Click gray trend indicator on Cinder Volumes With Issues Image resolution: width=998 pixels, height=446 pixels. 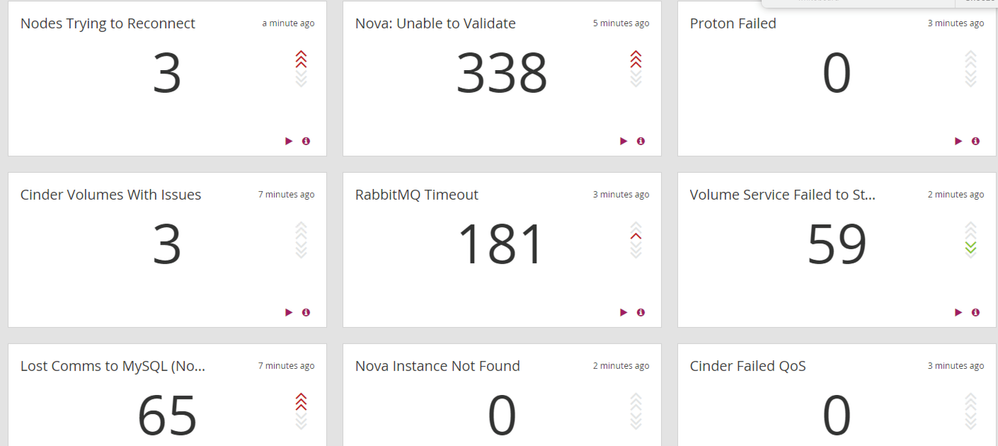coord(301,240)
